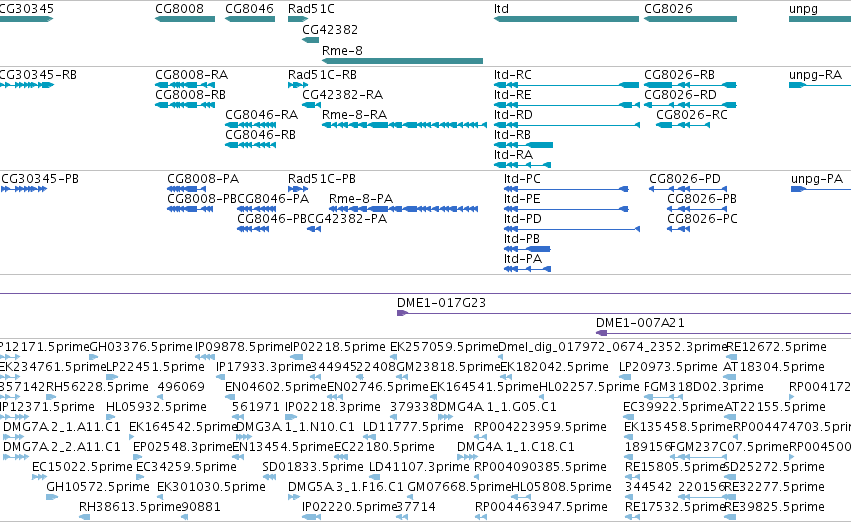The width and height of the screenshot is (851, 522).
Task: Select the LP20973.5prime EST
Action: 625,378
